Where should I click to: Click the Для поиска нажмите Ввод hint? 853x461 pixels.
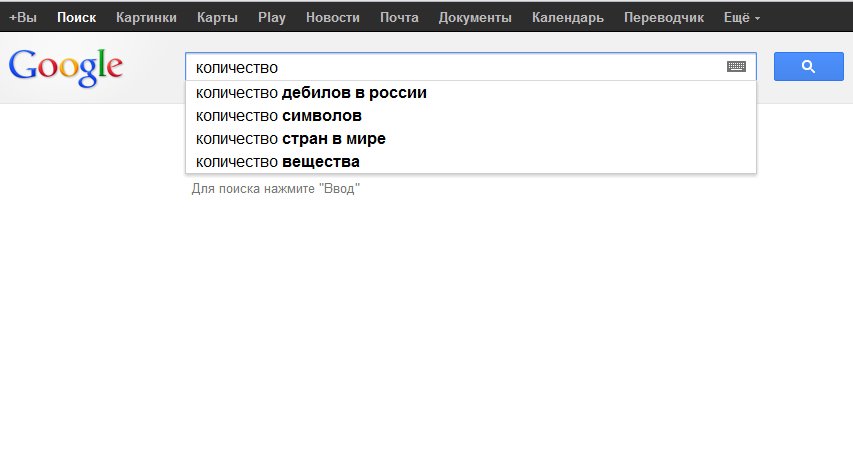click(x=275, y=189)
